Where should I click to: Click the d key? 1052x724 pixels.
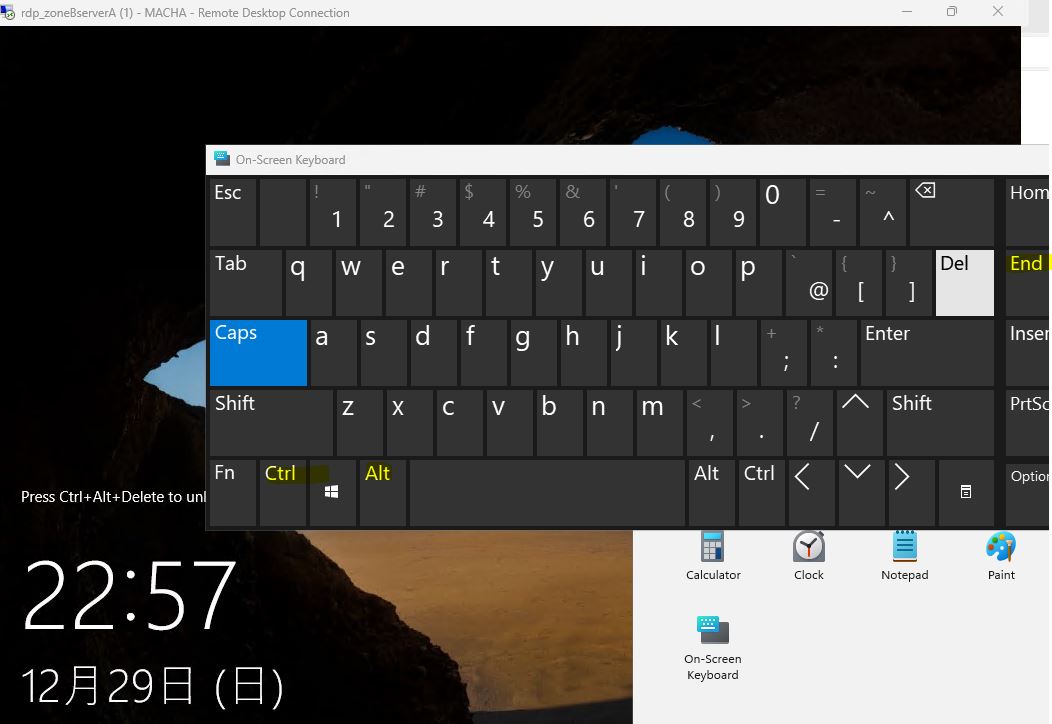pyautogui.click(x=433, y=353)
